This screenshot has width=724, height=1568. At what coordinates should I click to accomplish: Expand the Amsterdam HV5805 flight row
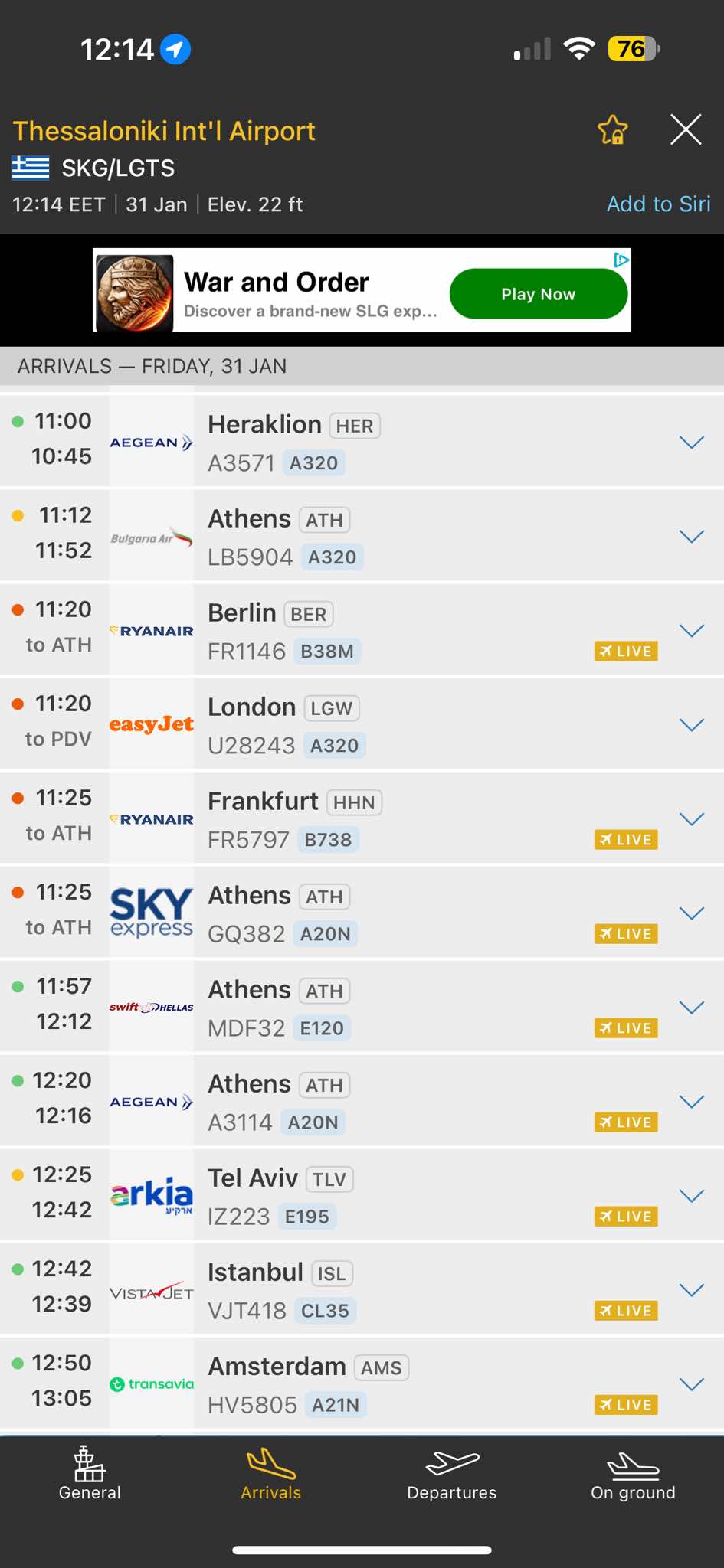tap(691, 1384)
